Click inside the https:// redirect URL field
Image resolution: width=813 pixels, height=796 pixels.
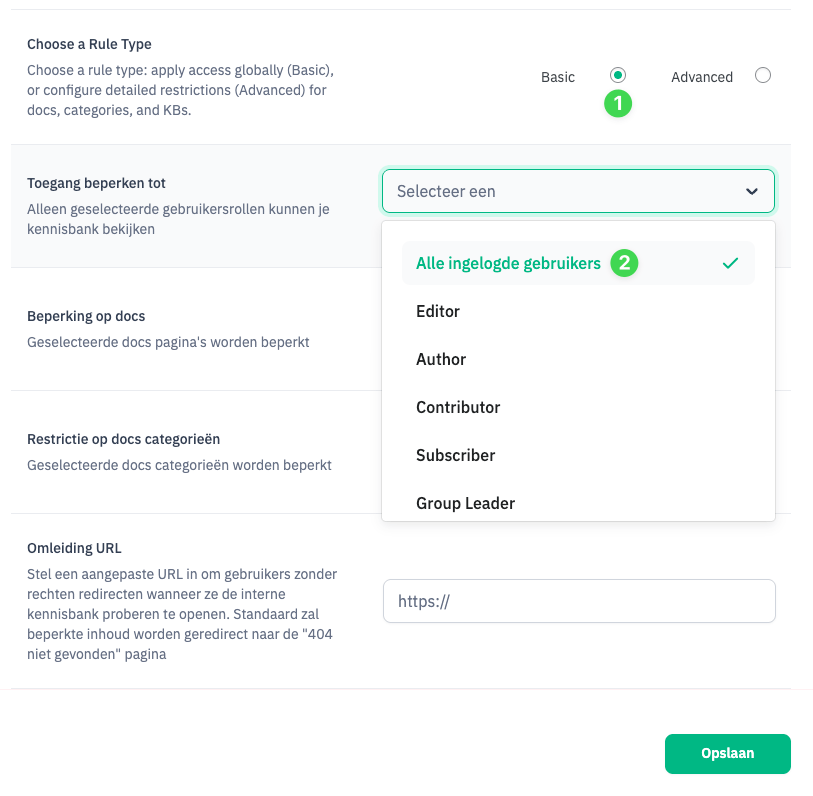[x=578, y=601]
